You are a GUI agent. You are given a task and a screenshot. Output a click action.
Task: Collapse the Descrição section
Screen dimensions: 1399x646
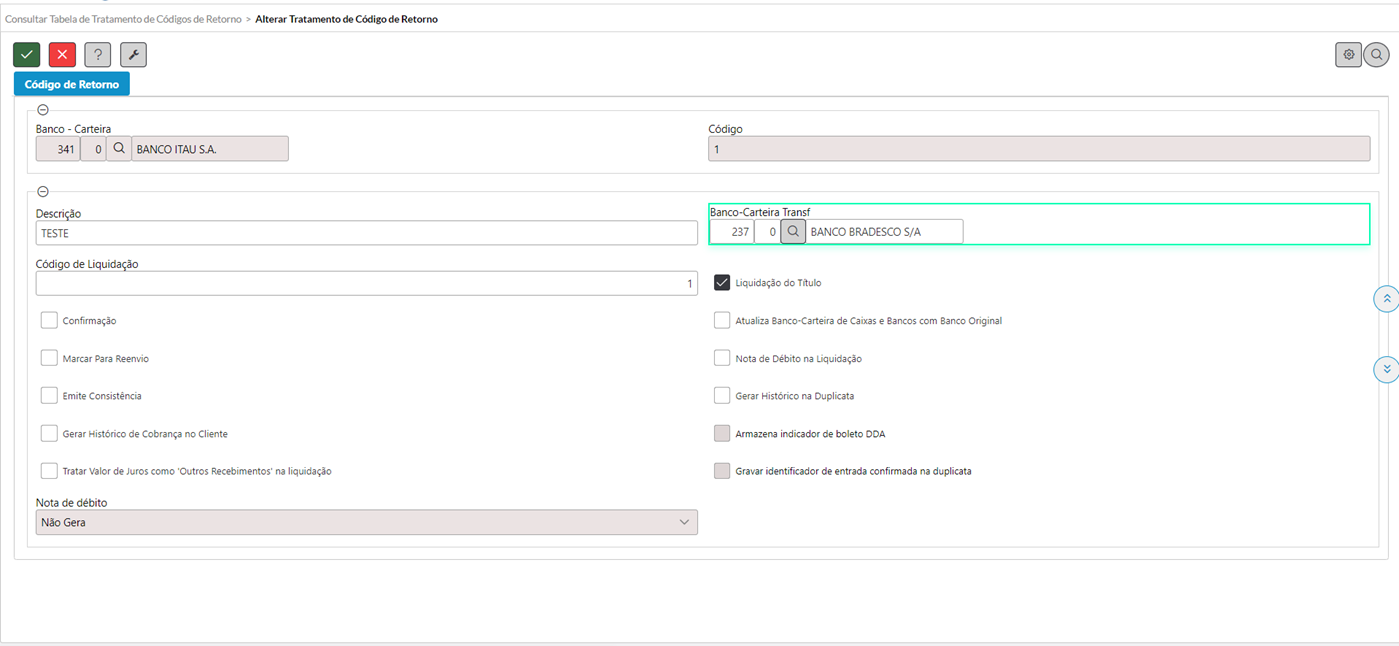point(43,191)
